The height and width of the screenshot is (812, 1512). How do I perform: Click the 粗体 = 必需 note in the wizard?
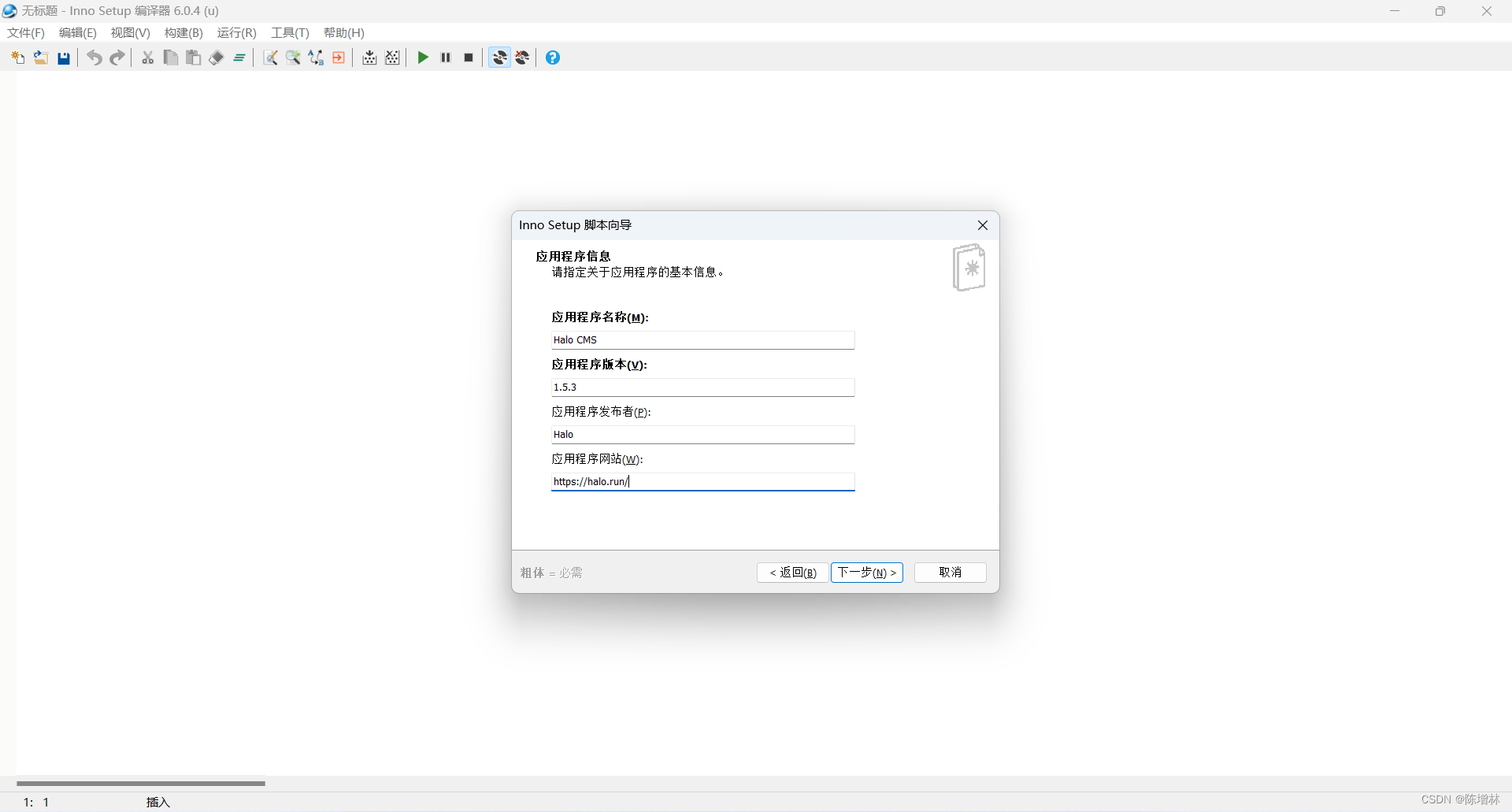click(x=551, y=573)
